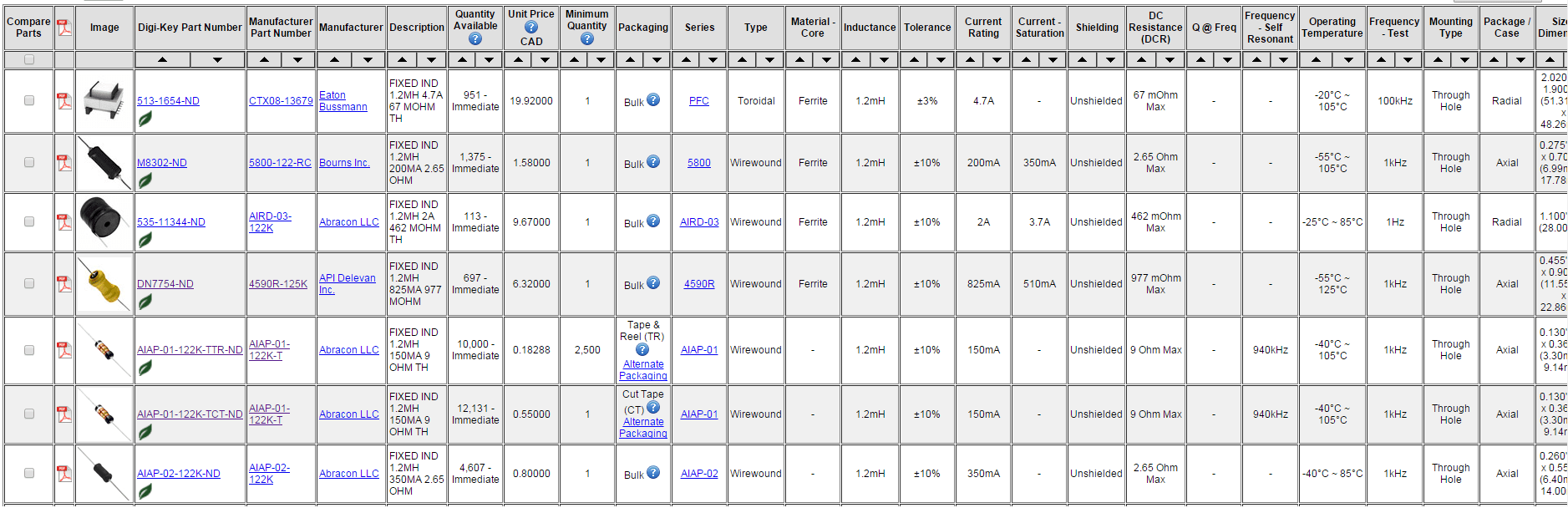Sort Unit Price ascending
The image size is (1568, 508).
pos(518,60)
